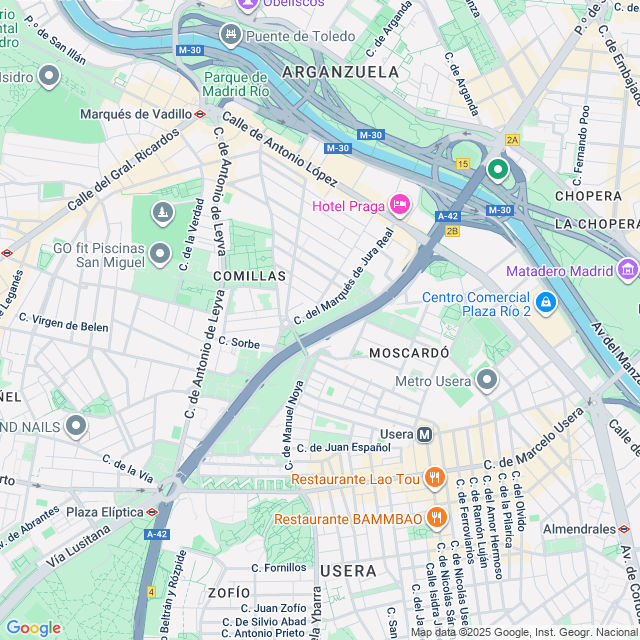Open the Restaurante BAMMBAO restaurant pin
640x640 pixels.
coord(437,518)
